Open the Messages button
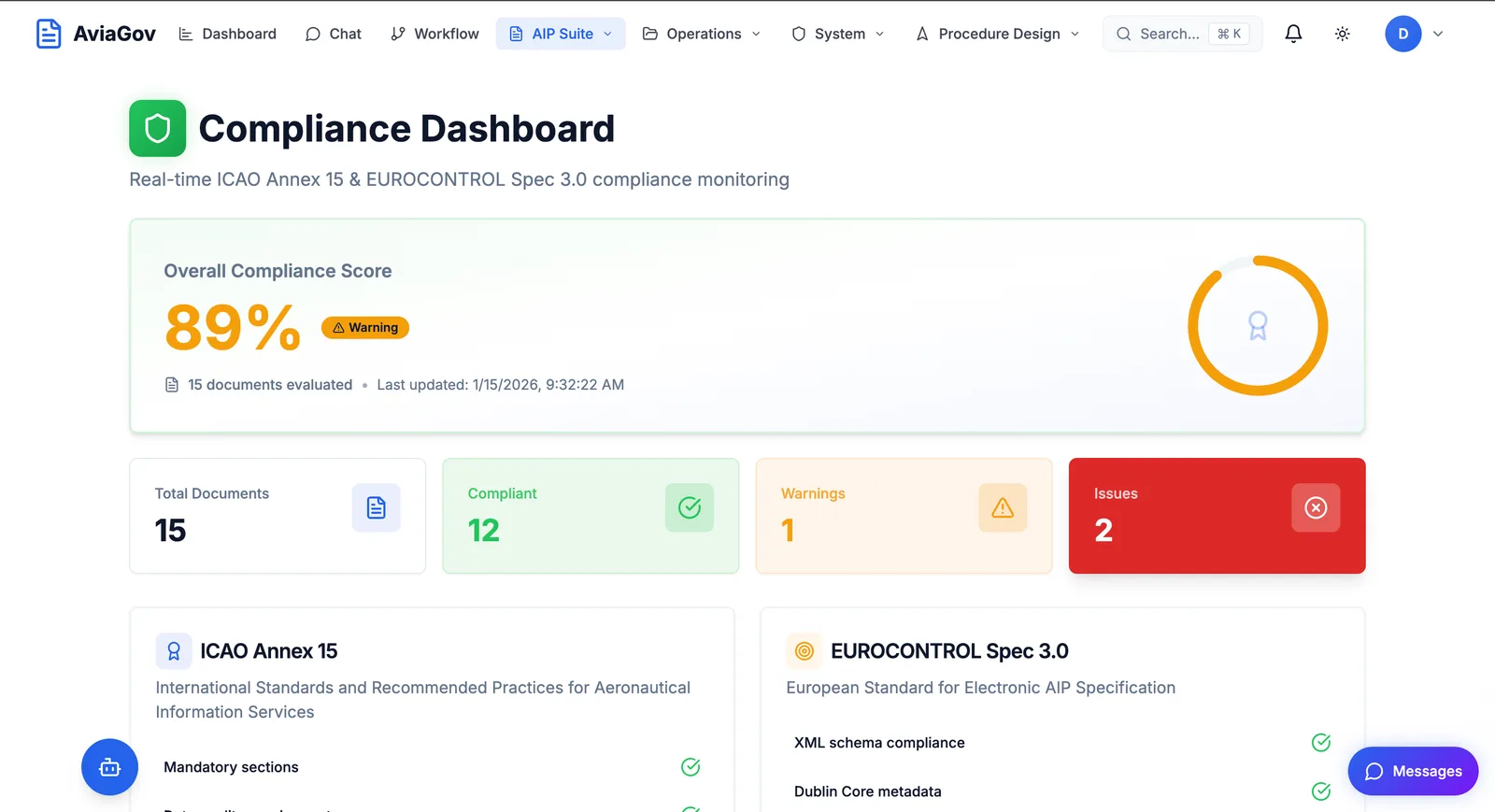The width and height of the screenshot is (1495, 812). click(1412, 771)
